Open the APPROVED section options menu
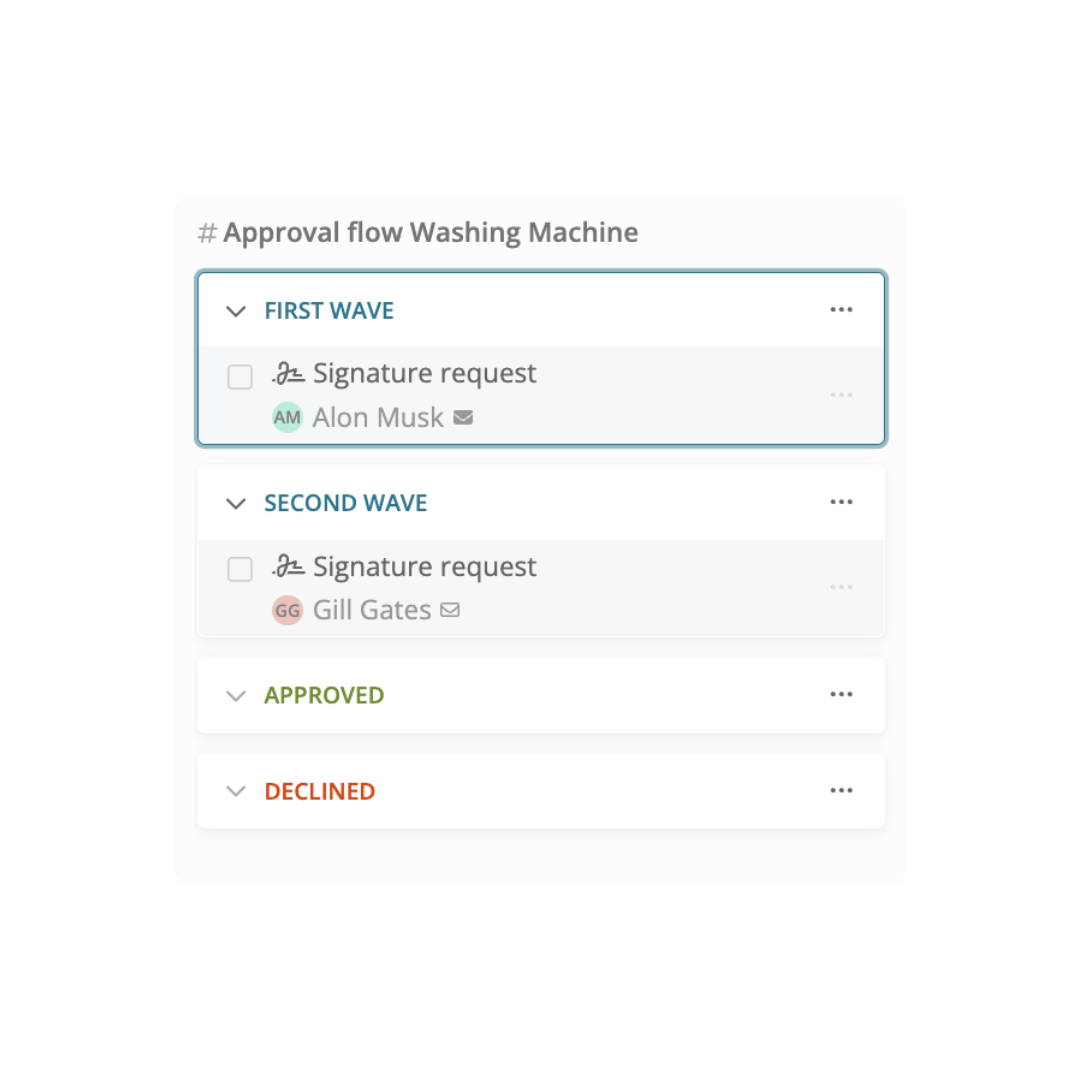Screen dimensions: 1080x1080 pyautogui.click(x=841, y=694)
